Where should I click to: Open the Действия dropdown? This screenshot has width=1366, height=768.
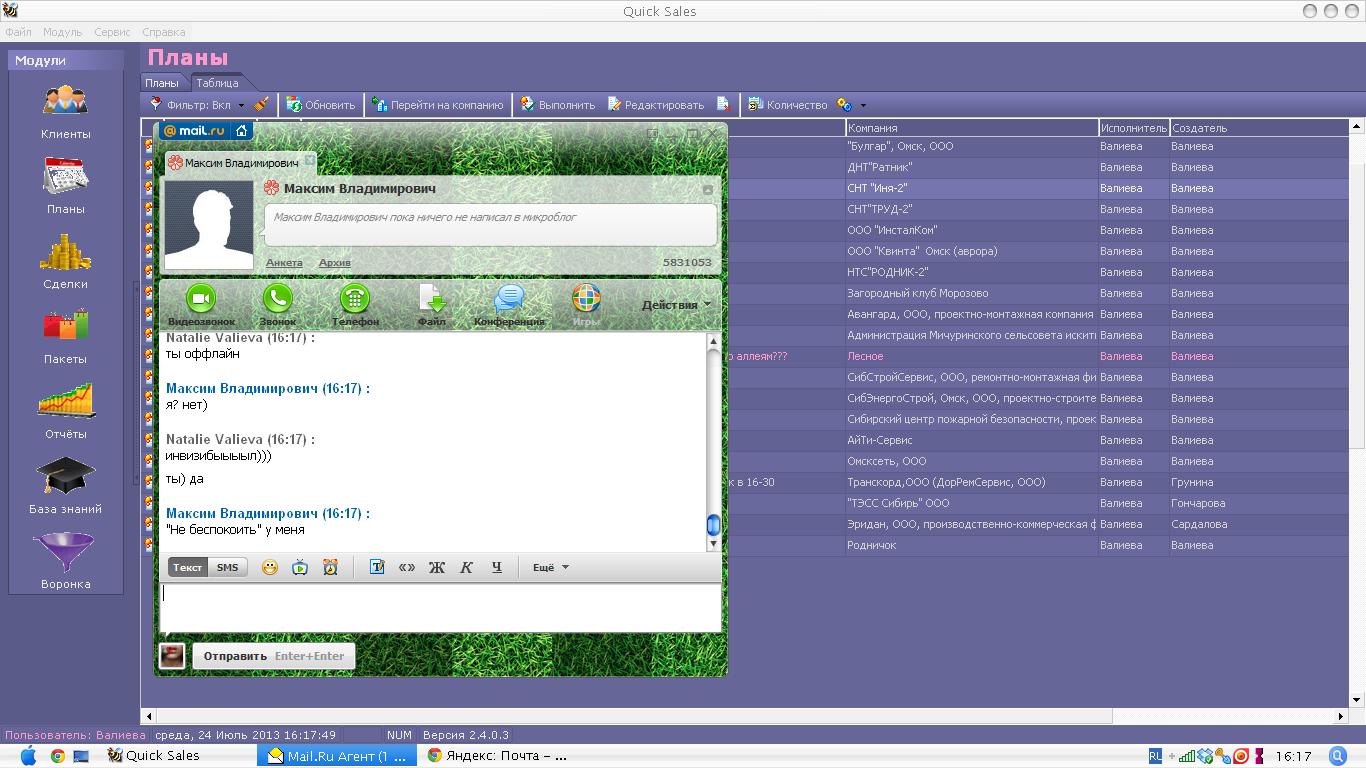click(x=677, y=305)
